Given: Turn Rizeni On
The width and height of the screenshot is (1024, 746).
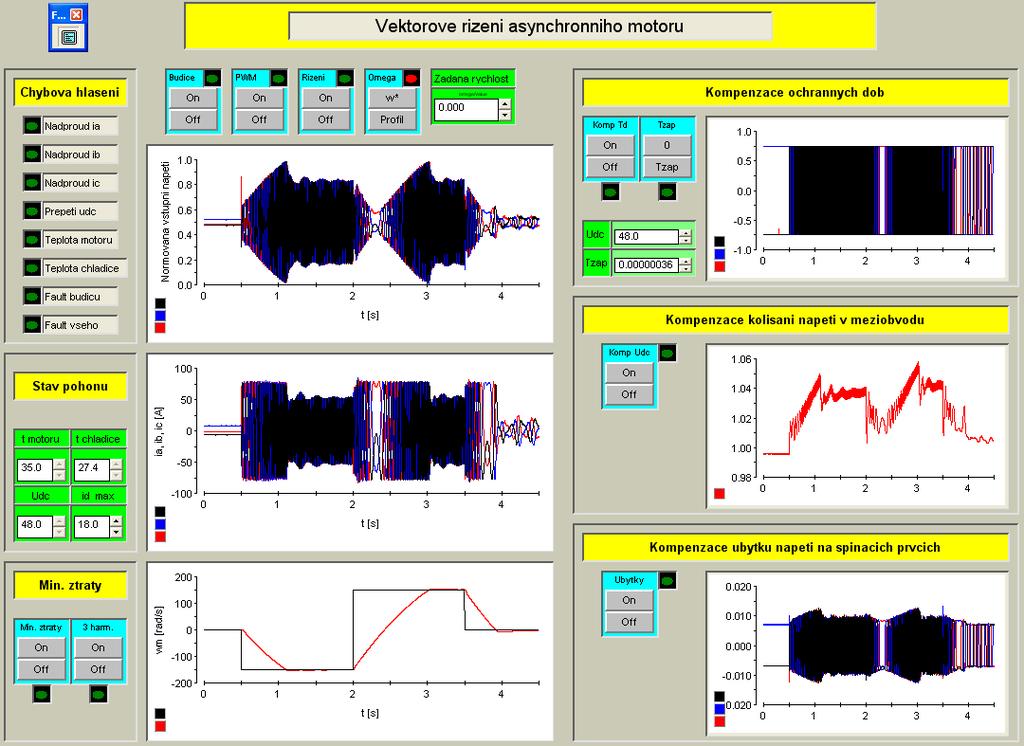Looking at the screenshot, I should [x=325, y=98].
